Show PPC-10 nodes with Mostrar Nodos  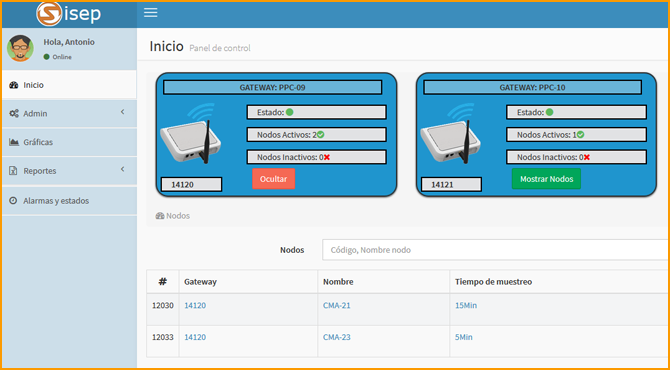(547, 179)
